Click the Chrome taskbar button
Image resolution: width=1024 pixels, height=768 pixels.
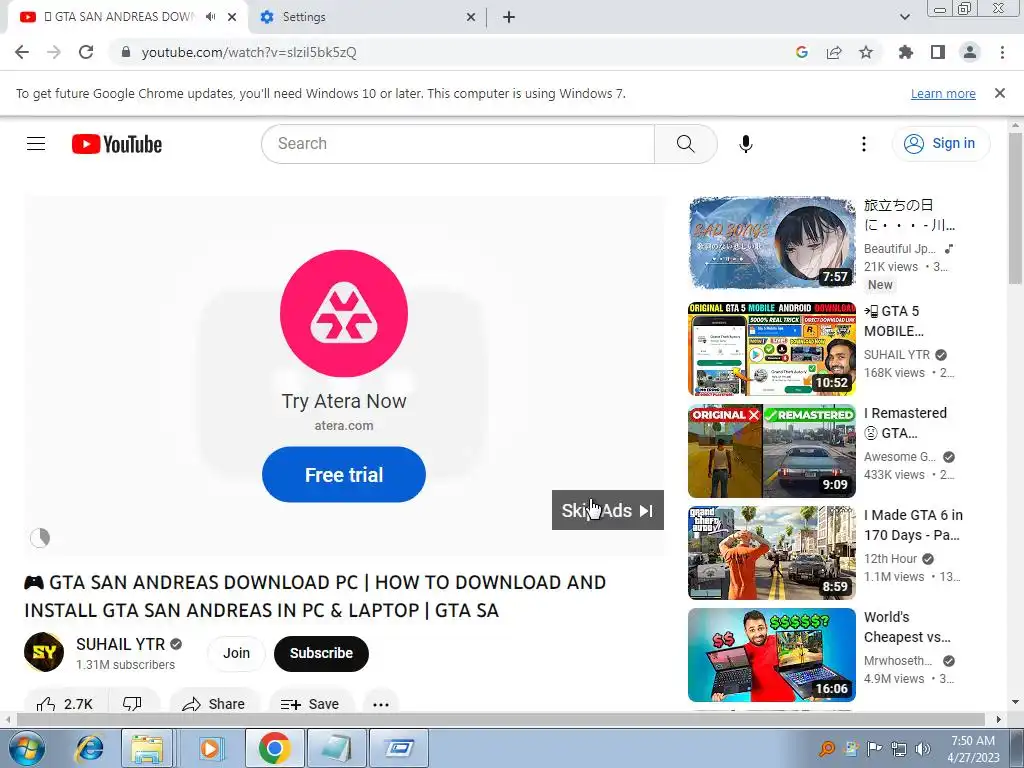tap(274, 748)
